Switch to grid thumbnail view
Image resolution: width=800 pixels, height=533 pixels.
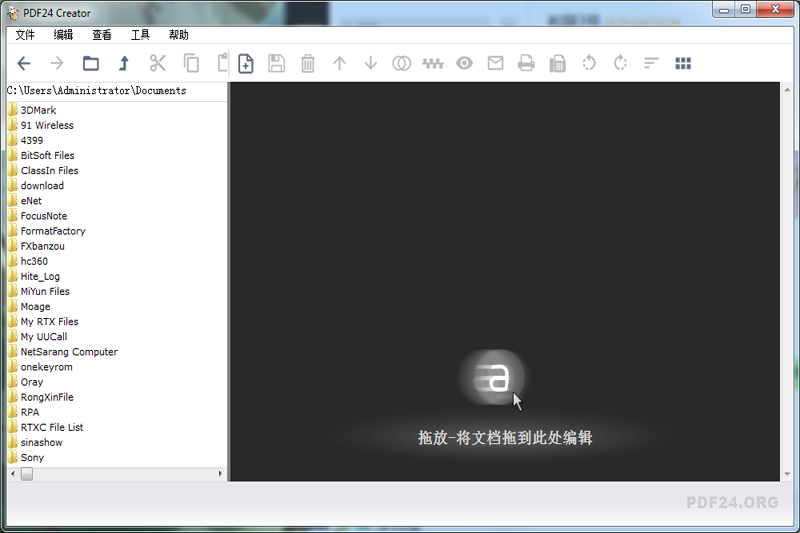[683, 63]
